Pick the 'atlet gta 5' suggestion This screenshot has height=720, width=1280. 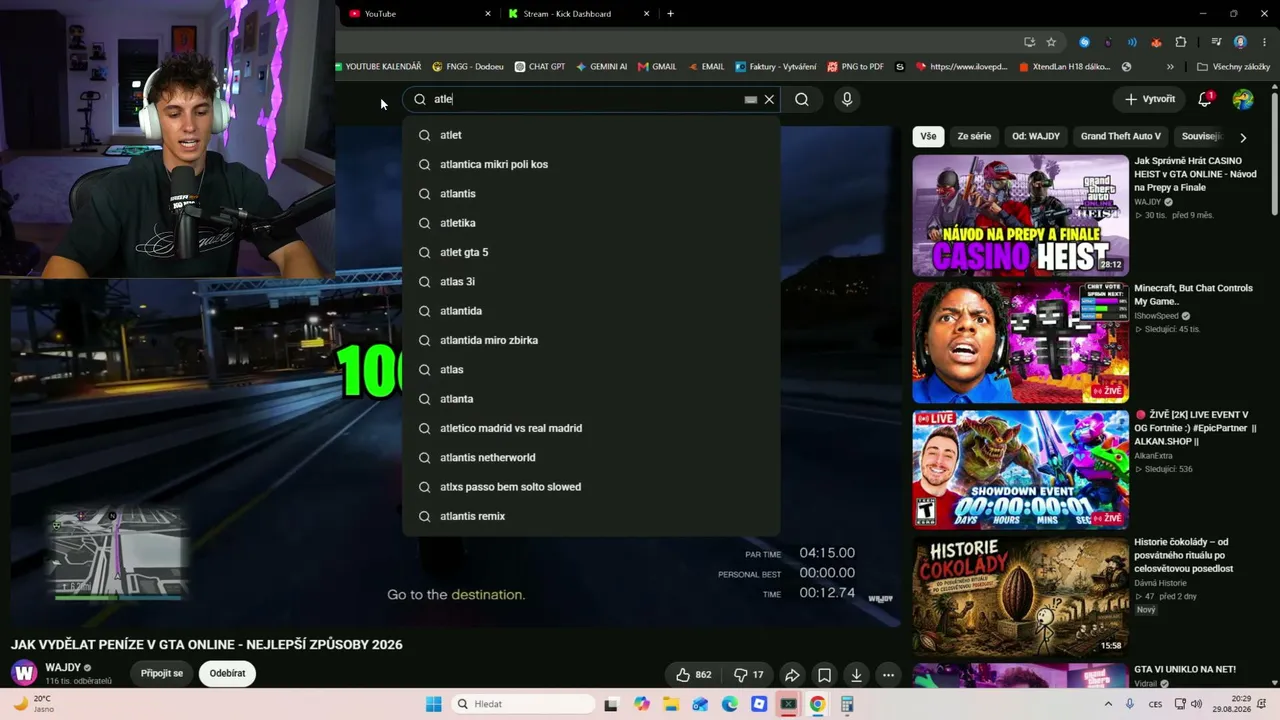coord(591,252)
